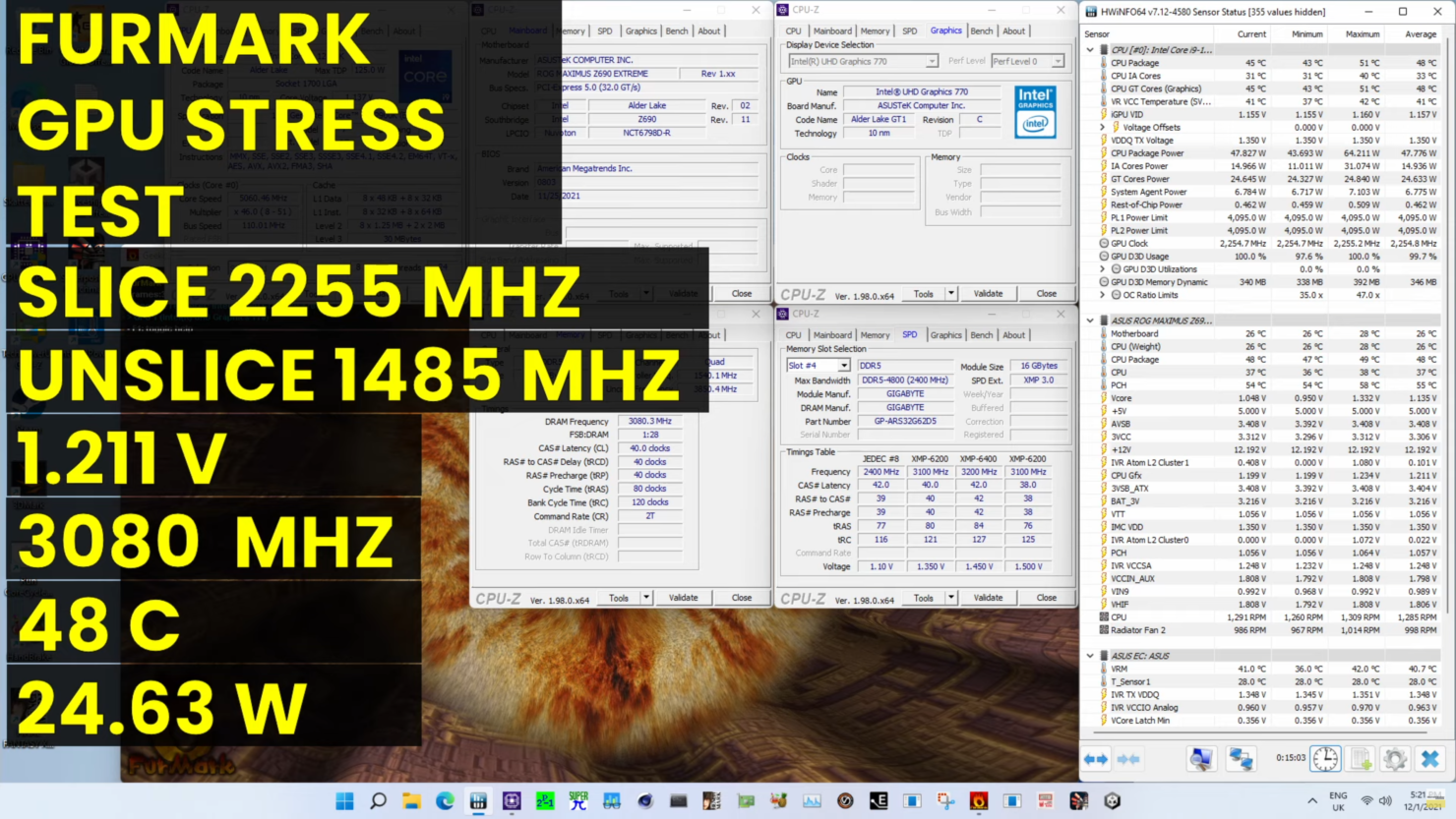Show hidden tray icons chevron

pos(1312,801)
